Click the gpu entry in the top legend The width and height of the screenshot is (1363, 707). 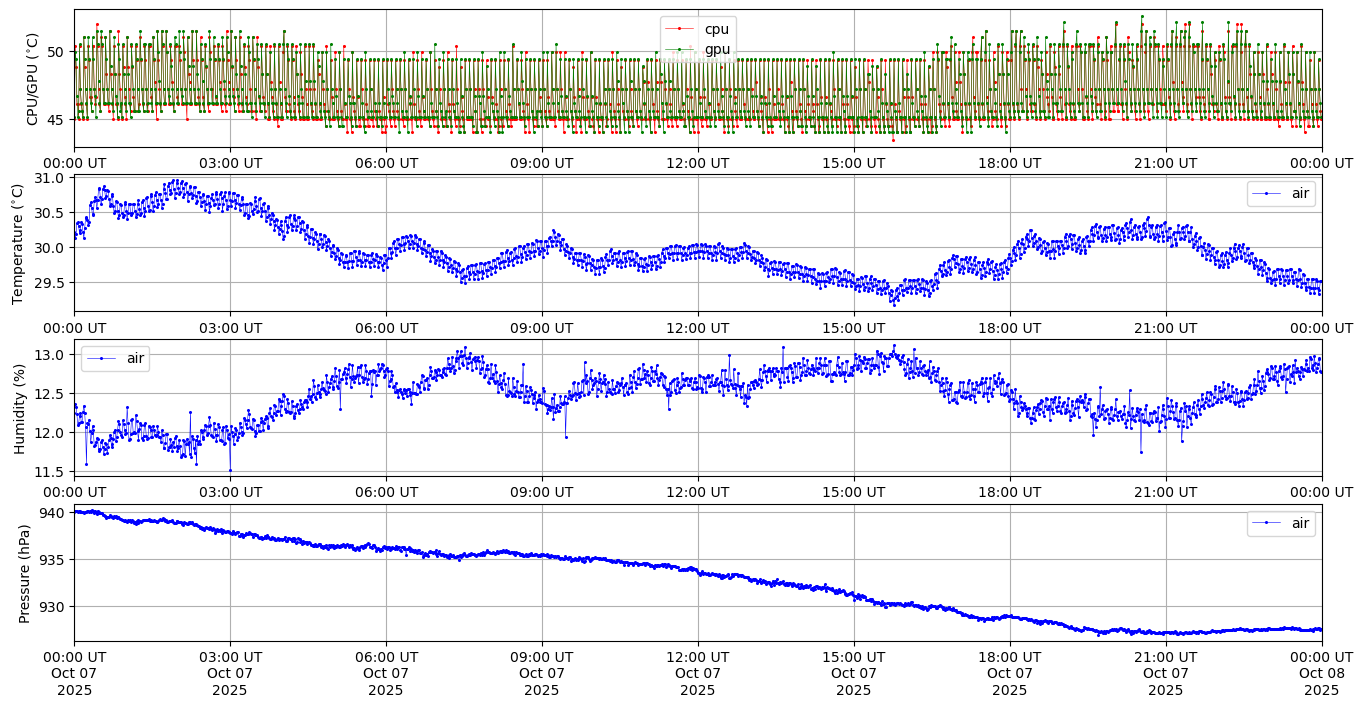pyautogui.click(x=716, y=49)
